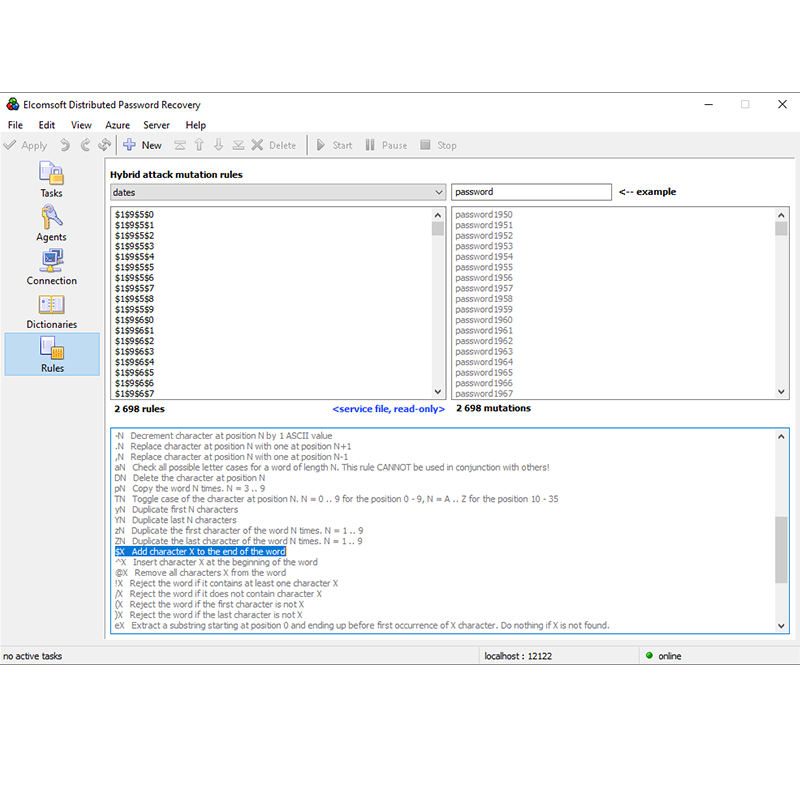Screen dimensions: 800x800
Task: Click the Start play button
Action: 334,145
